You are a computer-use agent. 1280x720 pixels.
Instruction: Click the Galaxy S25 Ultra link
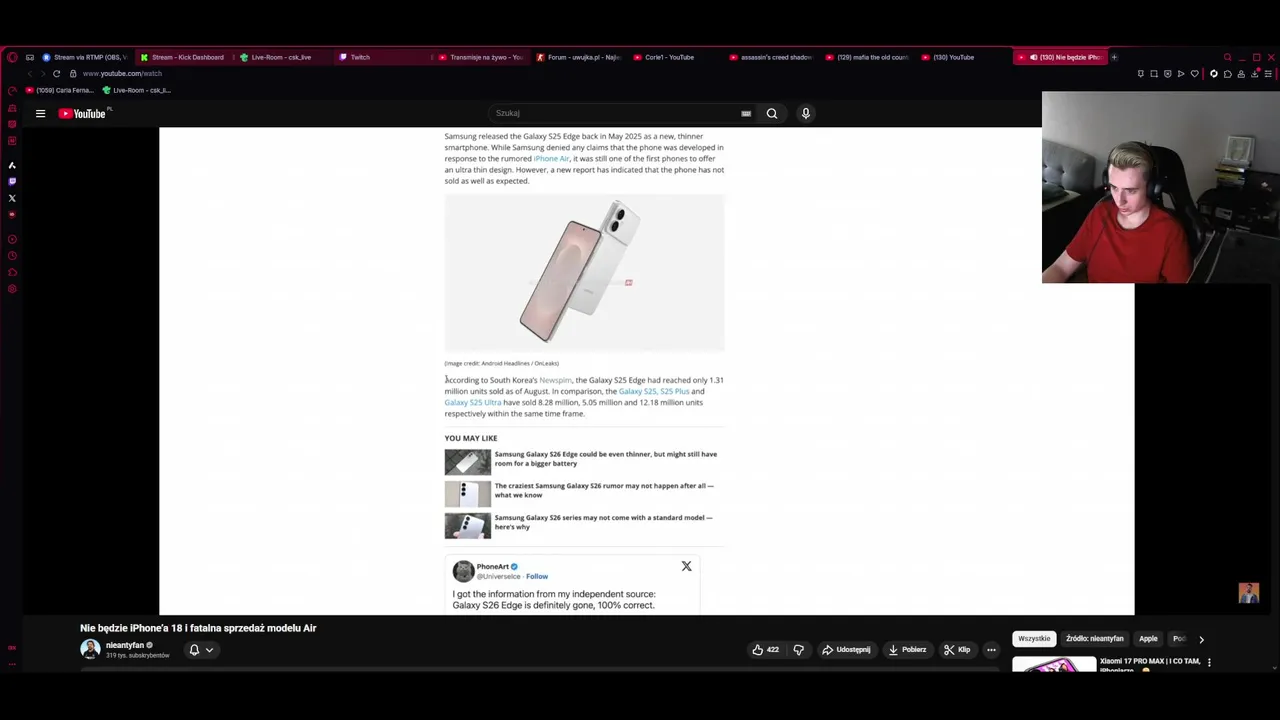point(473,403)
